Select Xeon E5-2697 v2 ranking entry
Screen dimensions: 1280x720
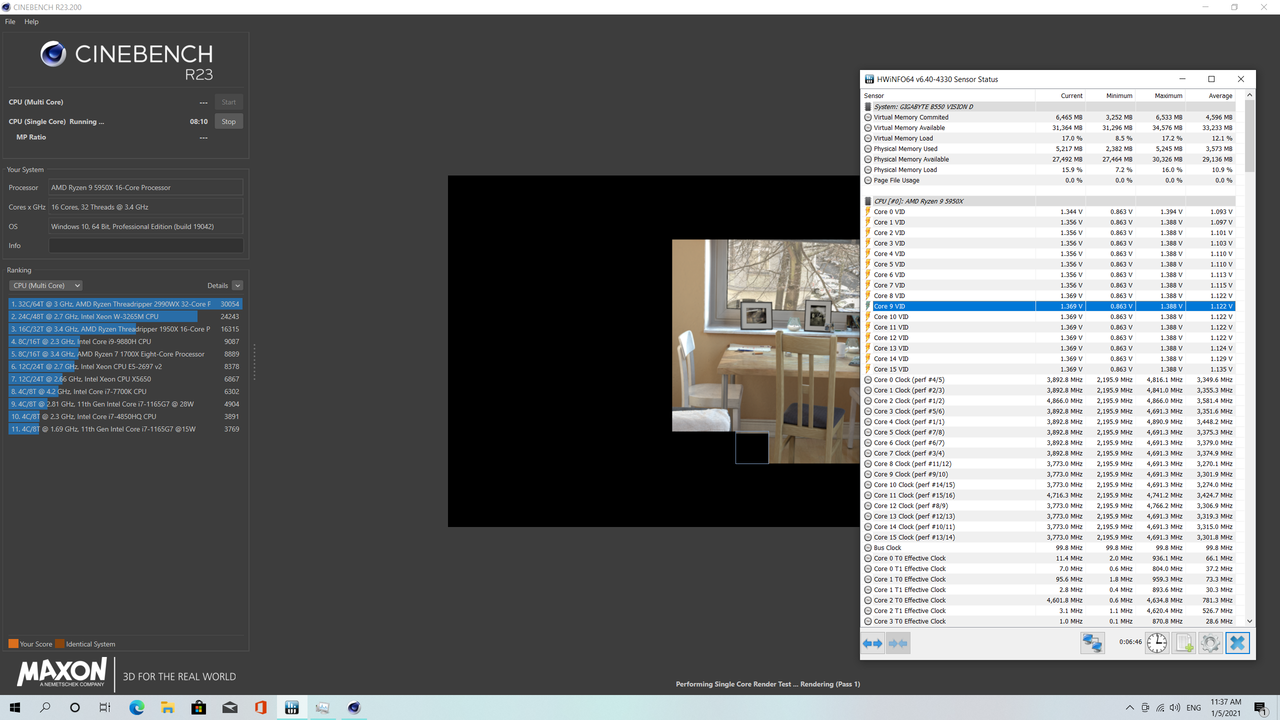[x=125, y=366]
